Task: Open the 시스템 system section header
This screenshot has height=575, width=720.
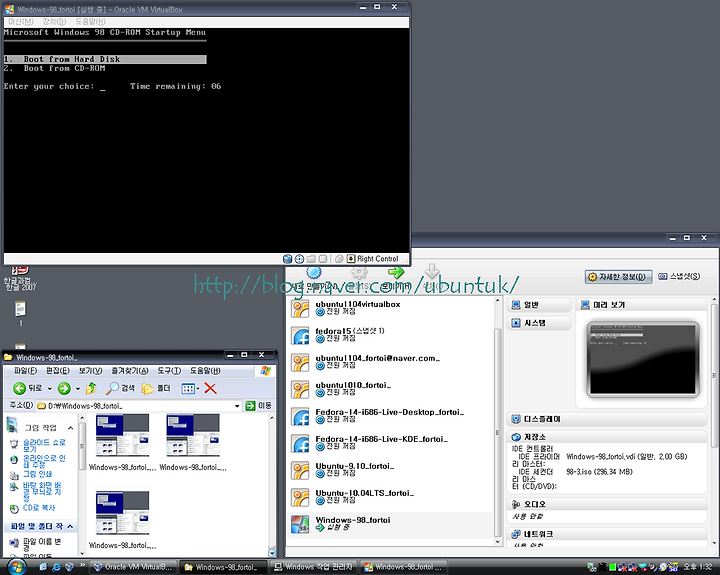Action: click(539, 323)
